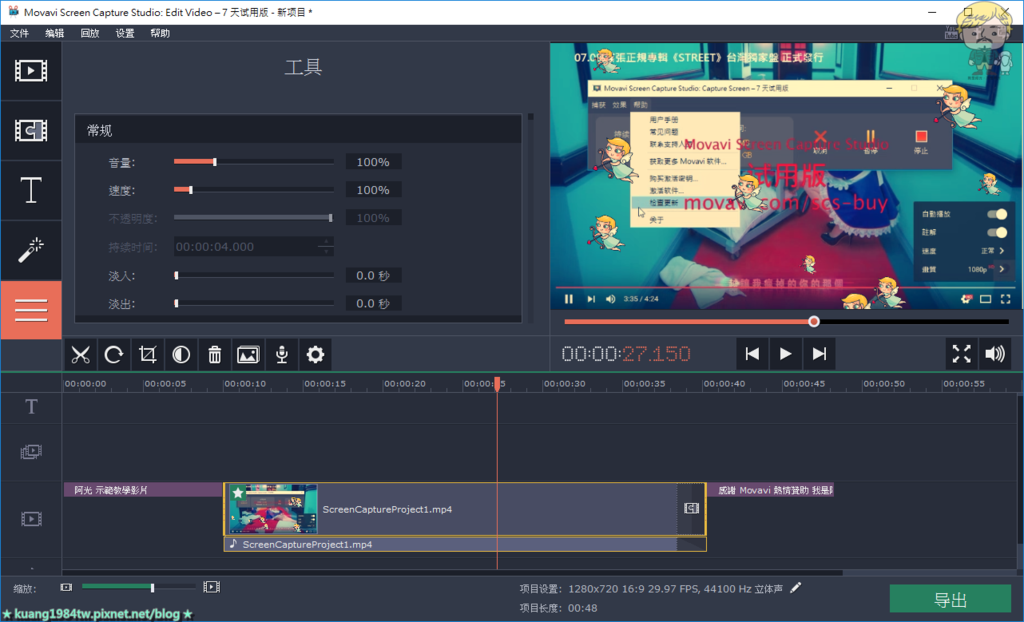Click the playhead marker on timeline ruler
The image size is (1024, 622).
click(x=497, y=384)
